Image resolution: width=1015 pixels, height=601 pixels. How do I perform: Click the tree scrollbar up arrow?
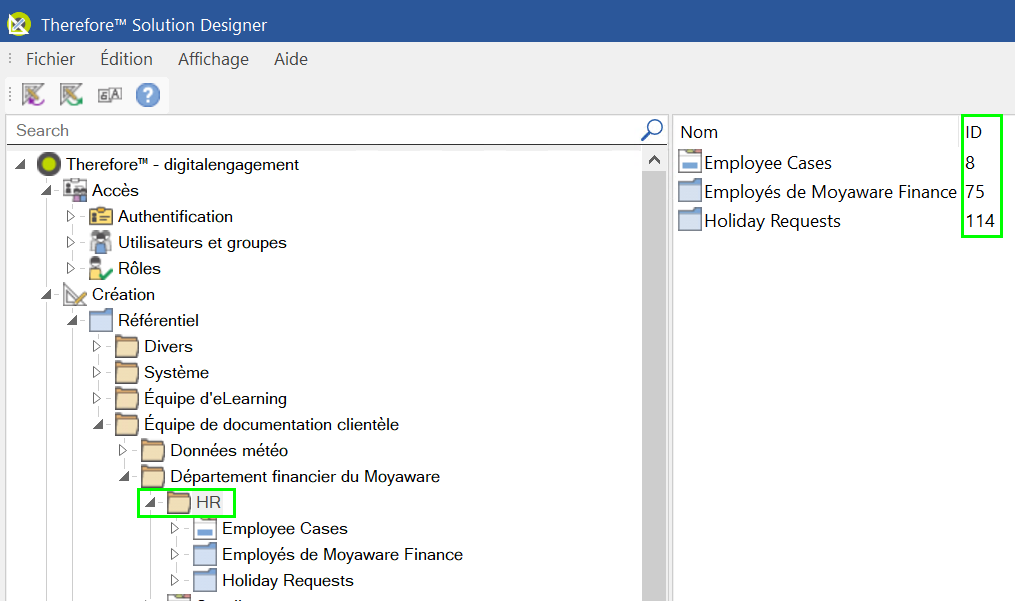654,160
